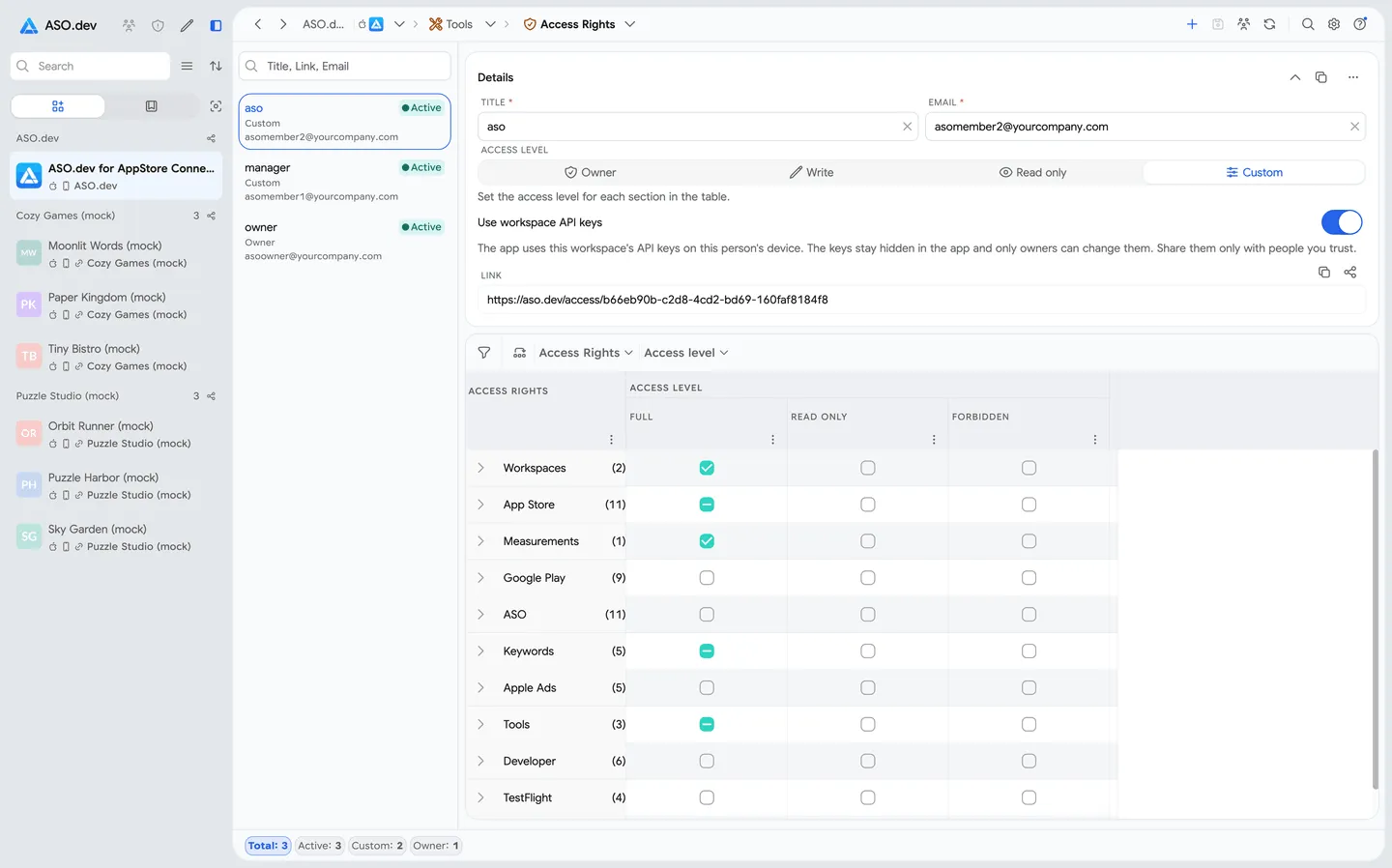Open the Access Rights dropdown above table

pos(586,353)
